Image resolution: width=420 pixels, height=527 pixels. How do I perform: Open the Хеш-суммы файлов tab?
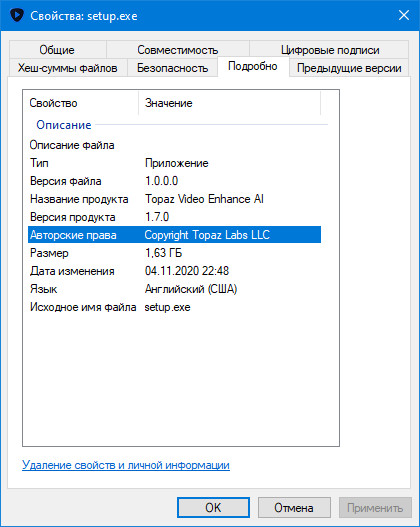[68, 68]
